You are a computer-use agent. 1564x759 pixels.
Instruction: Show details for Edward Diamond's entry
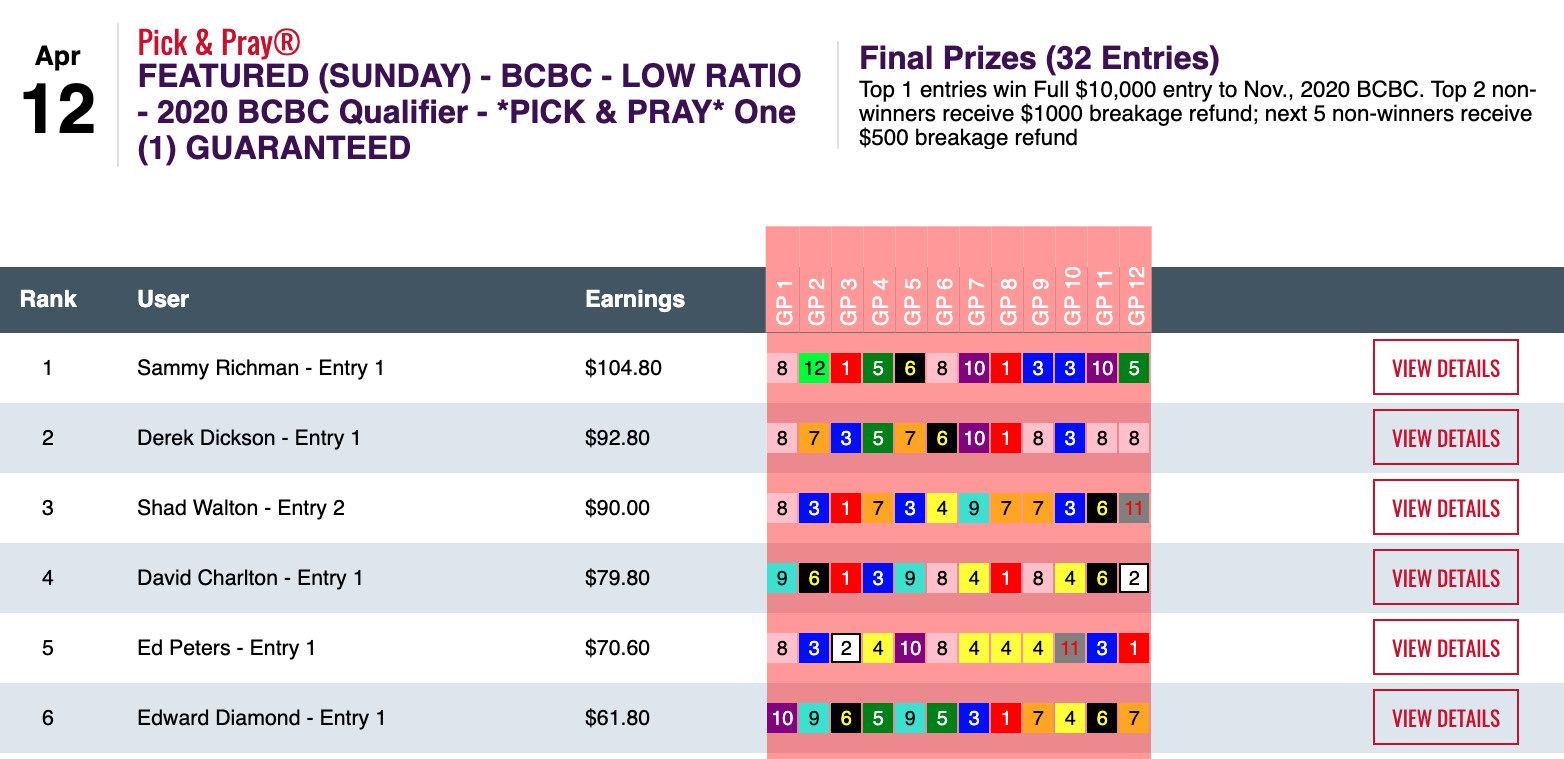point(1445,718)
